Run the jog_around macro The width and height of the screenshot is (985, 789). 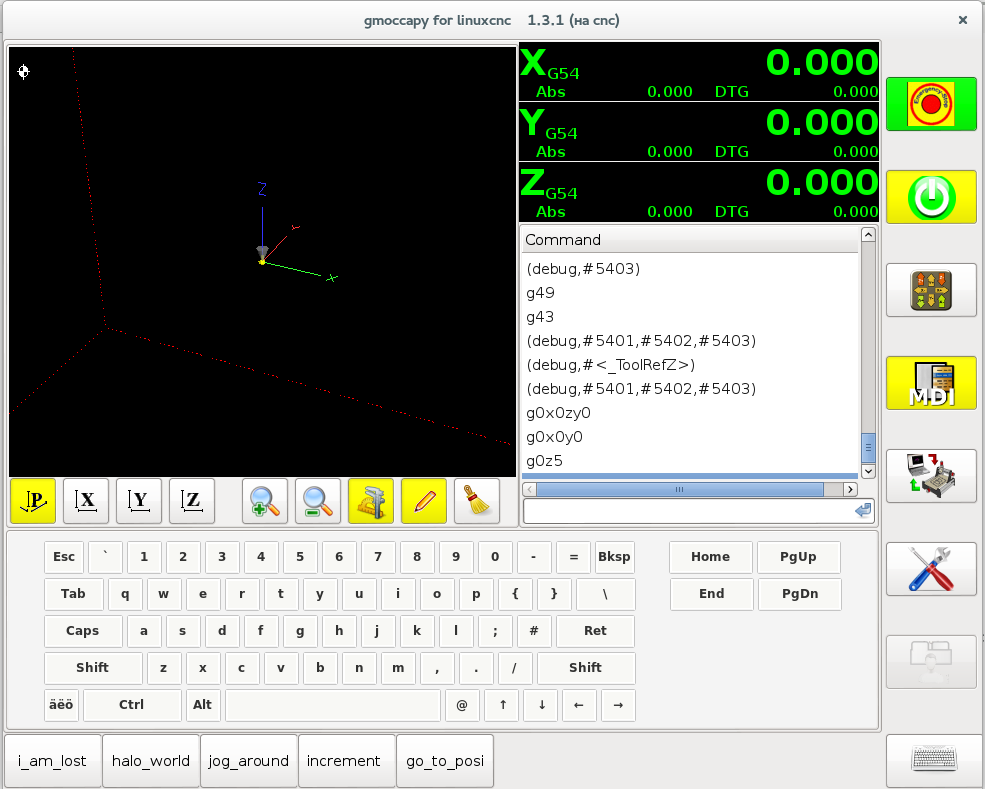click(x=249, y=761)
